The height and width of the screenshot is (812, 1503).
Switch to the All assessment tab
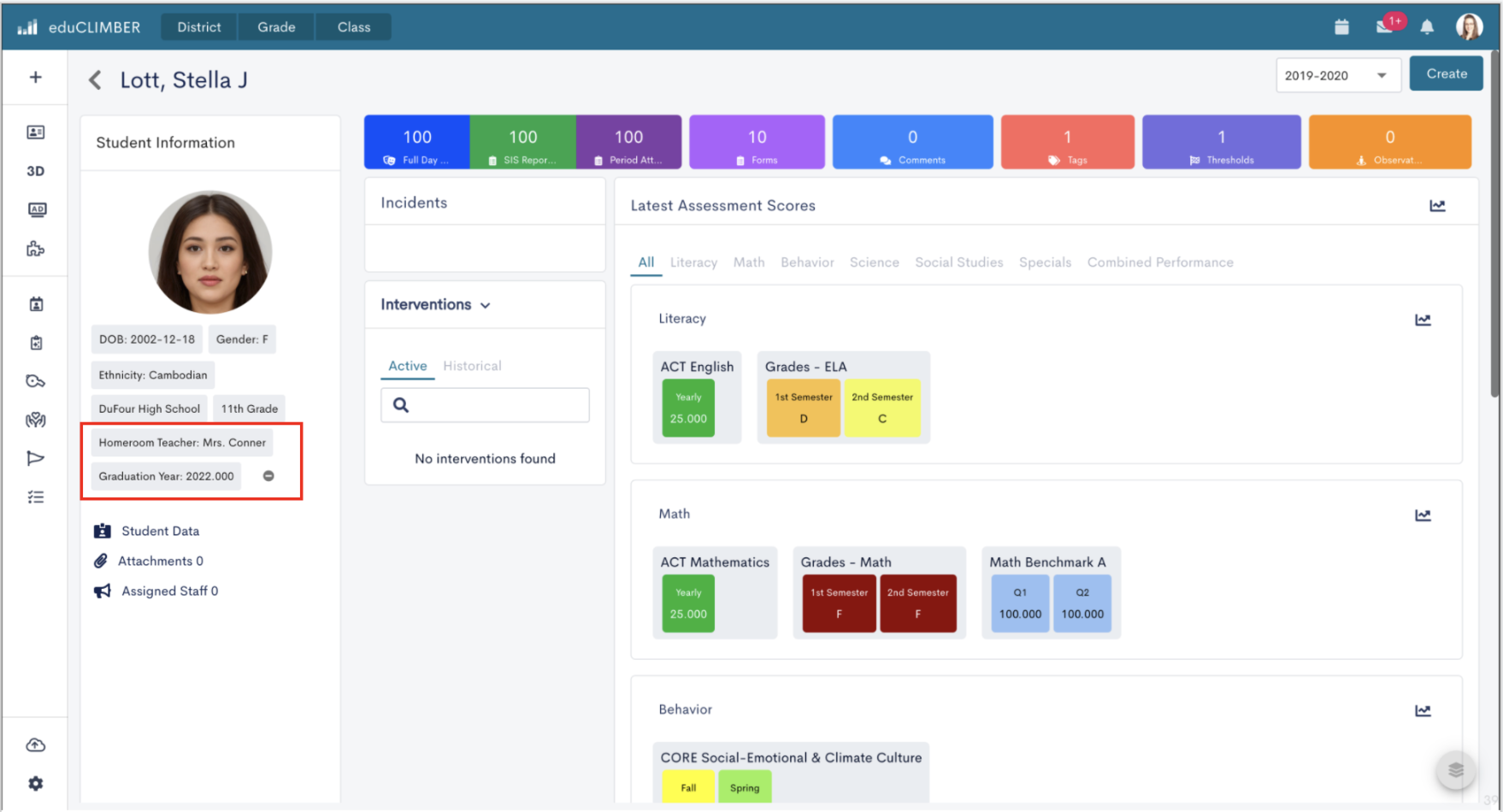646,262
